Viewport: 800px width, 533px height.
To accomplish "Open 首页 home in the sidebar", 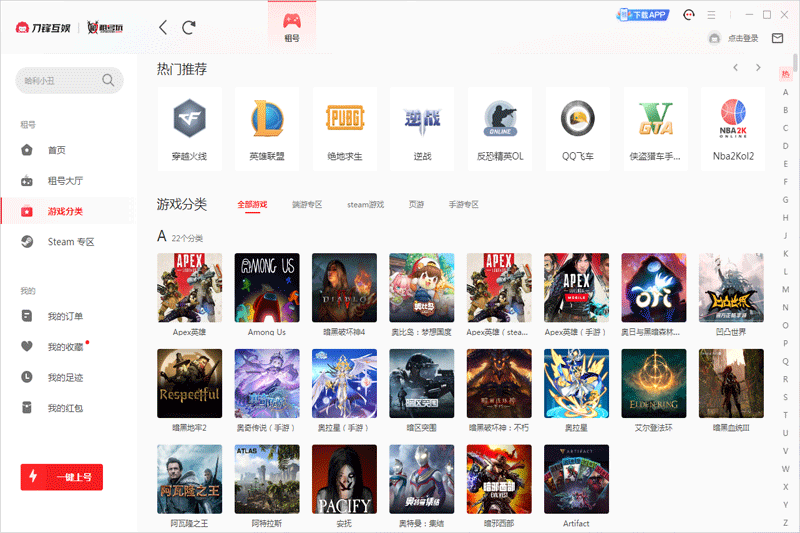I will click(56, 150).
